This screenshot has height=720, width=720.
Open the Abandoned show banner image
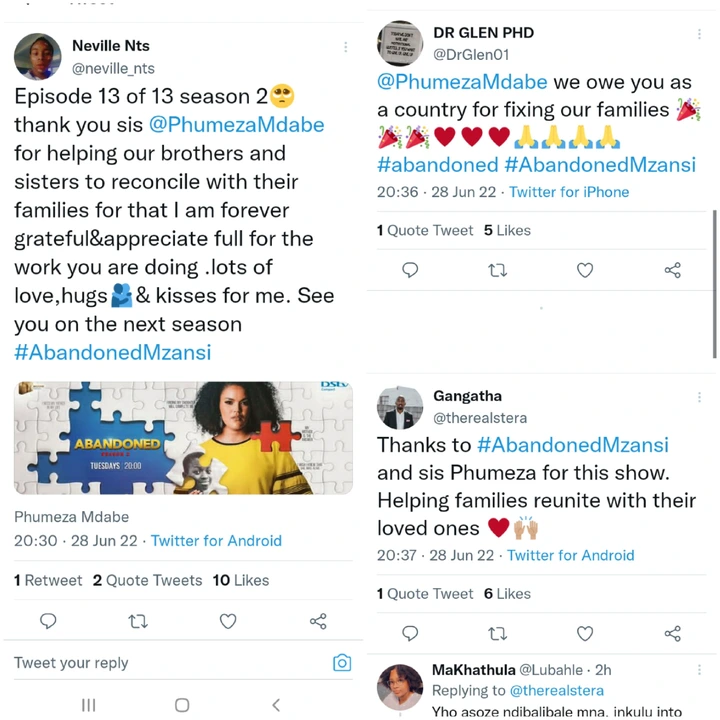tap(183, 438)
